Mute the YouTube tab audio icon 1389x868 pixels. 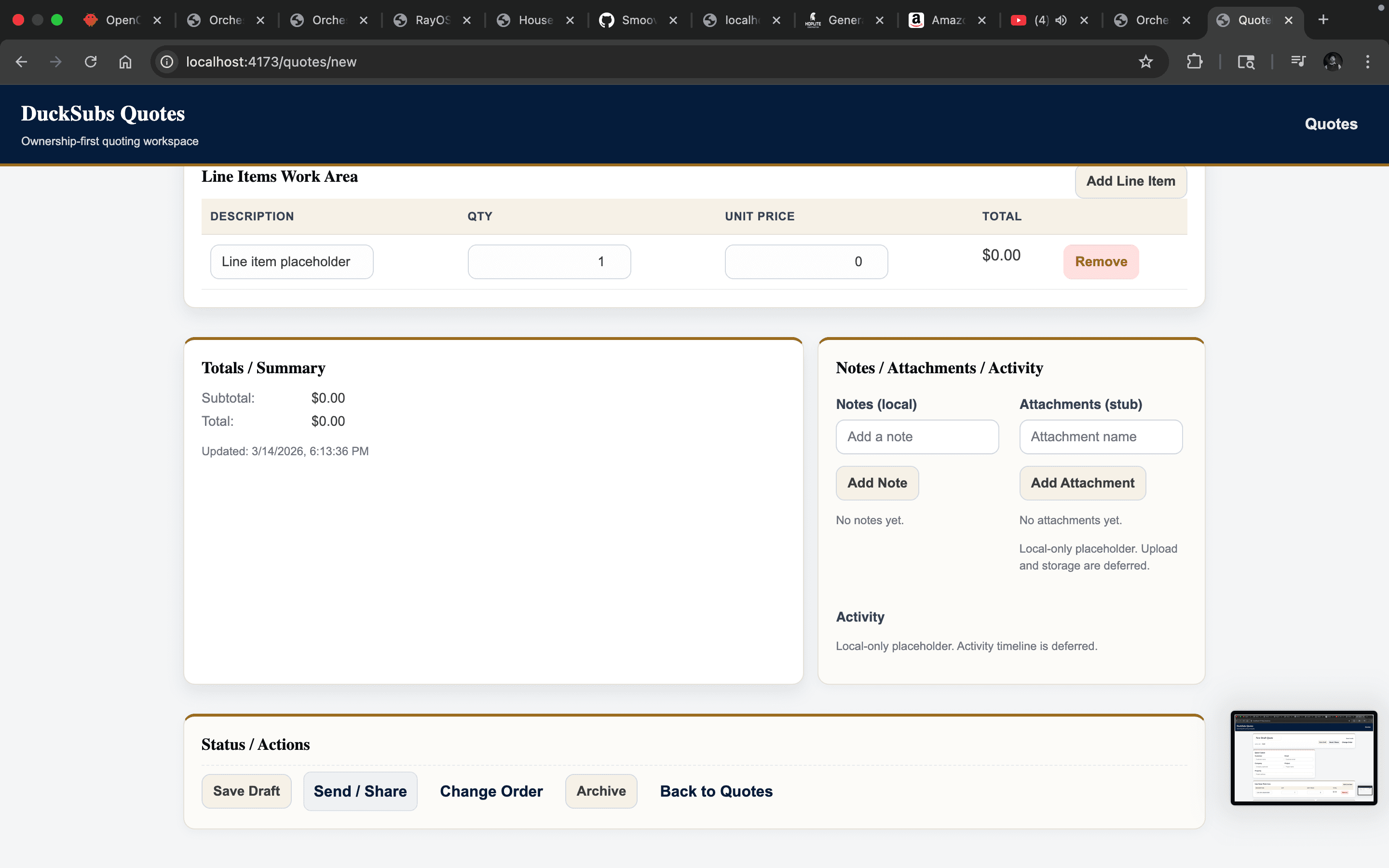click(1061, 20)
